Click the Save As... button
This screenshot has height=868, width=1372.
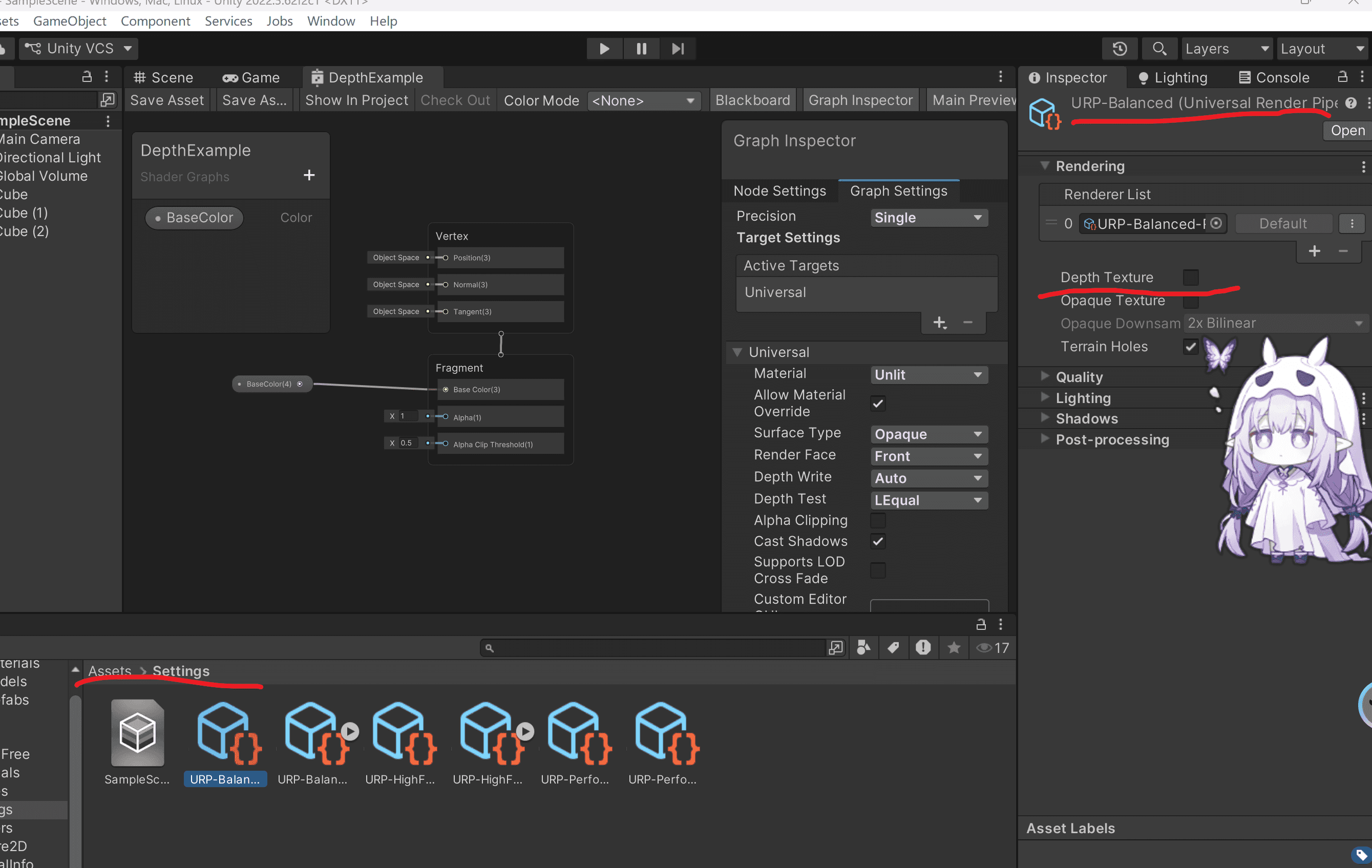(x=254, y=100)
